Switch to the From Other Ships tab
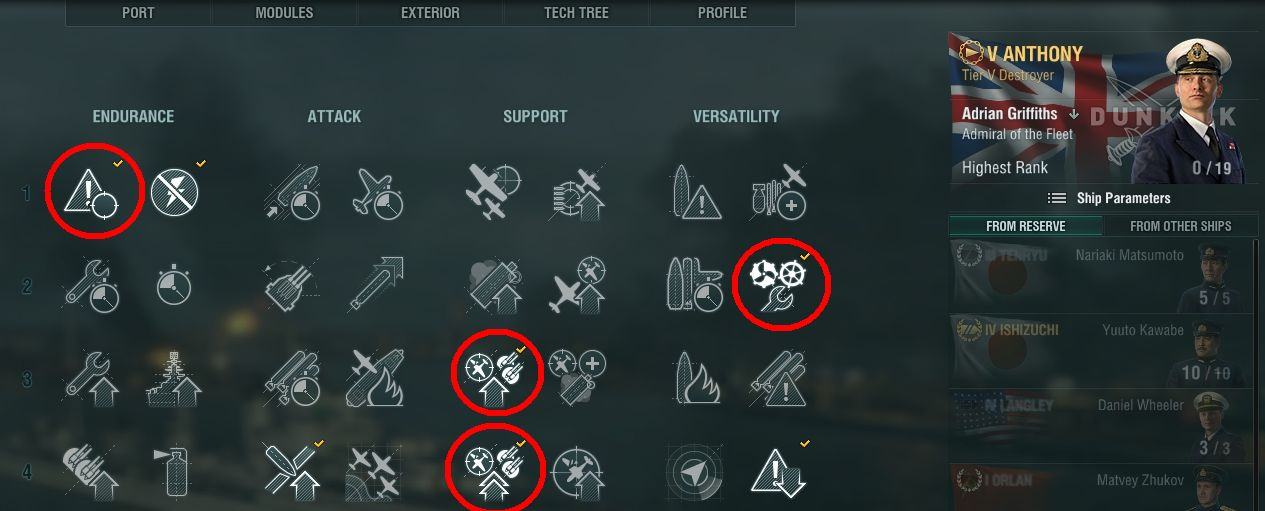This screenshot has height=511, width=1265. coord(1180,226)
